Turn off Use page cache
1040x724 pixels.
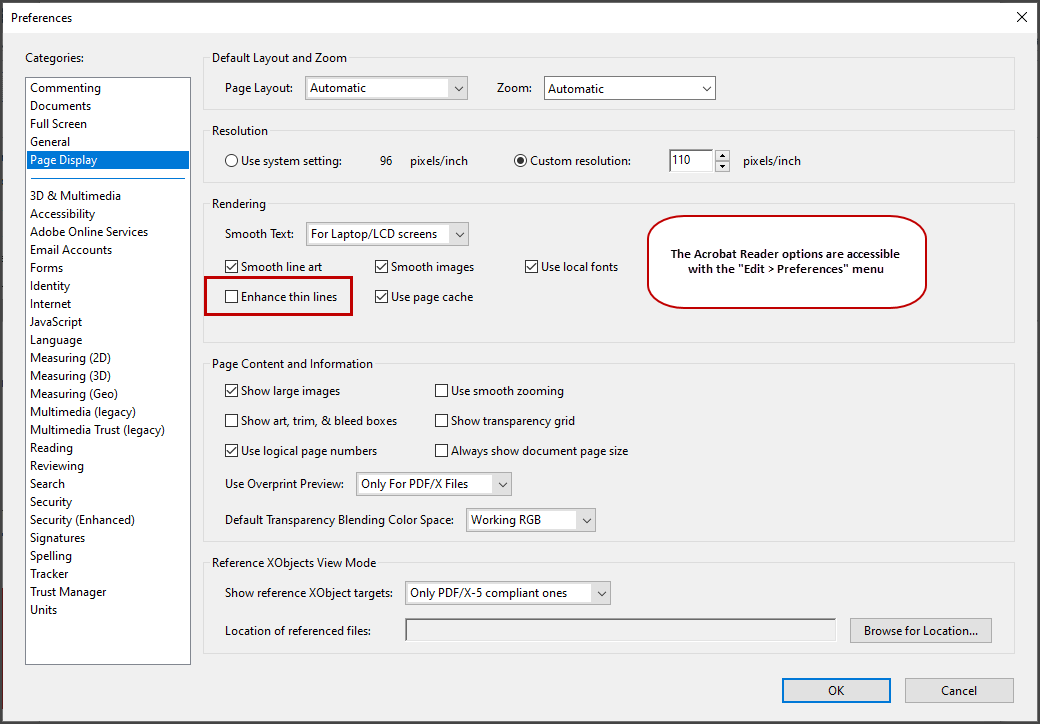[381, 297]
